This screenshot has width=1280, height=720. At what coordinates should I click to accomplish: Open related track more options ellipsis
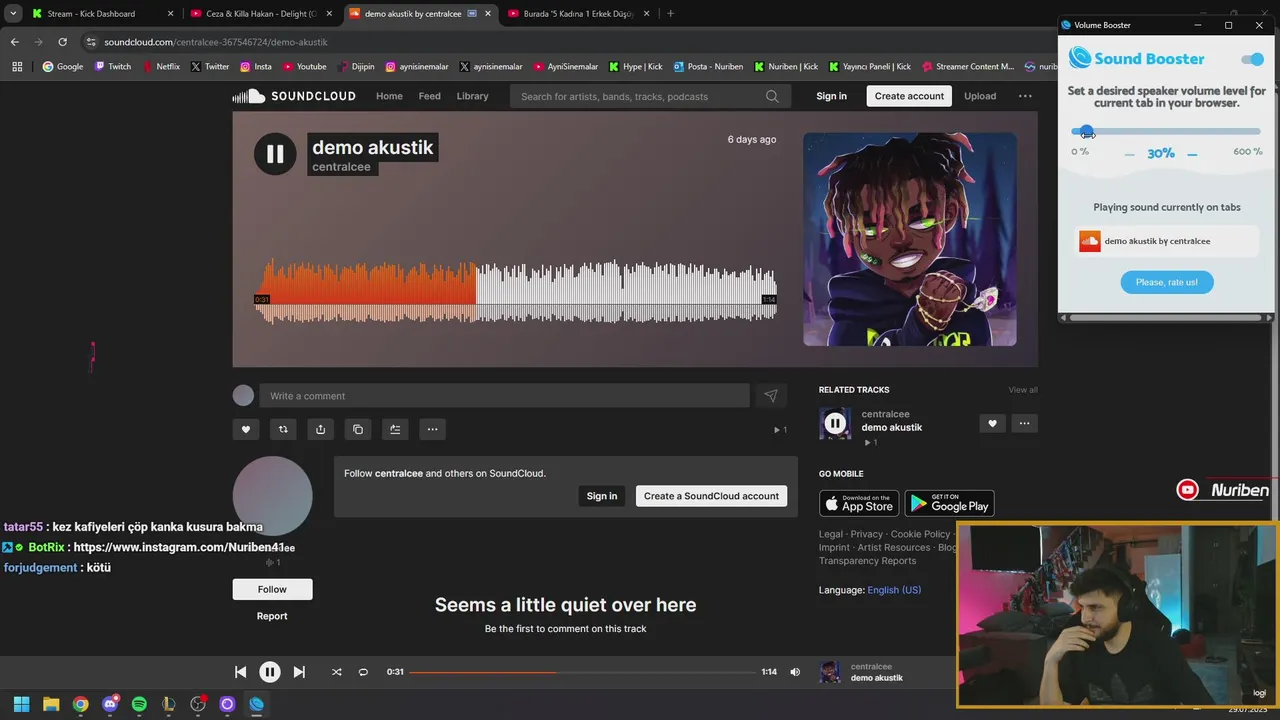coord(1024,423)
